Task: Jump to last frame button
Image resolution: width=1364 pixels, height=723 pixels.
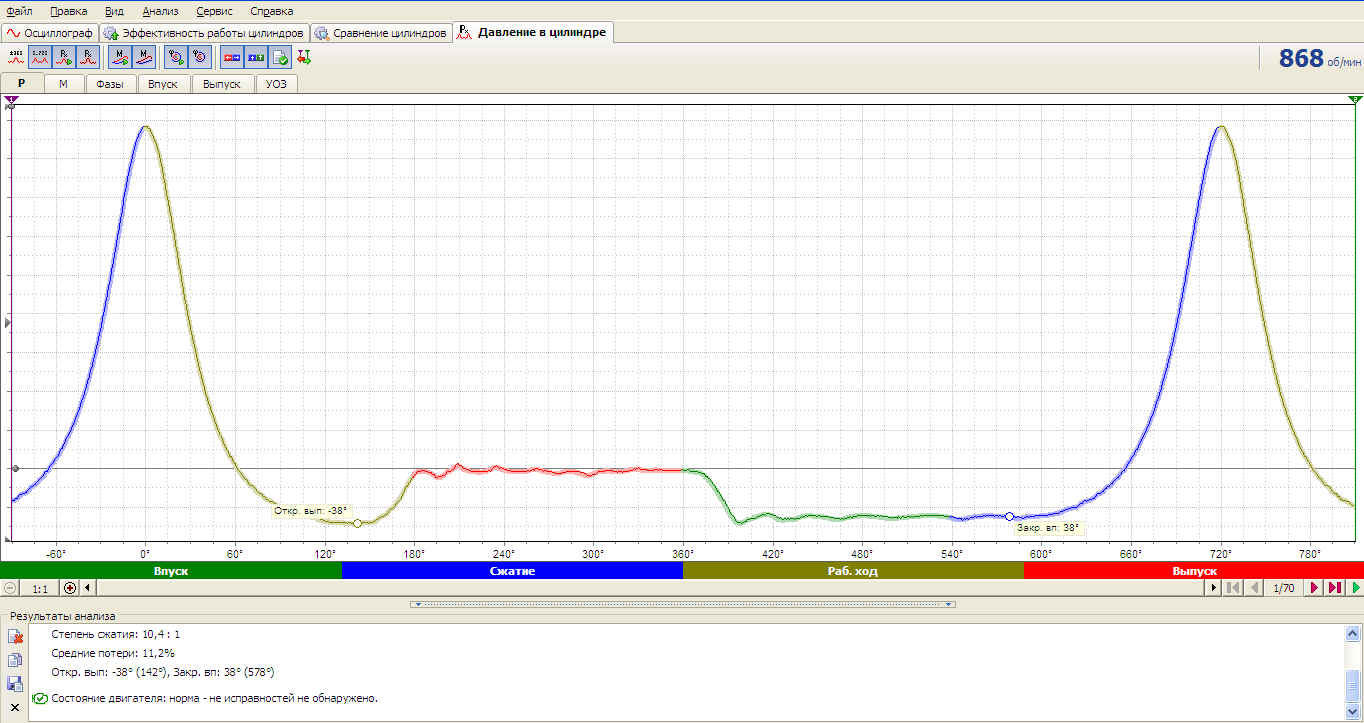Action: (1335, 588)
